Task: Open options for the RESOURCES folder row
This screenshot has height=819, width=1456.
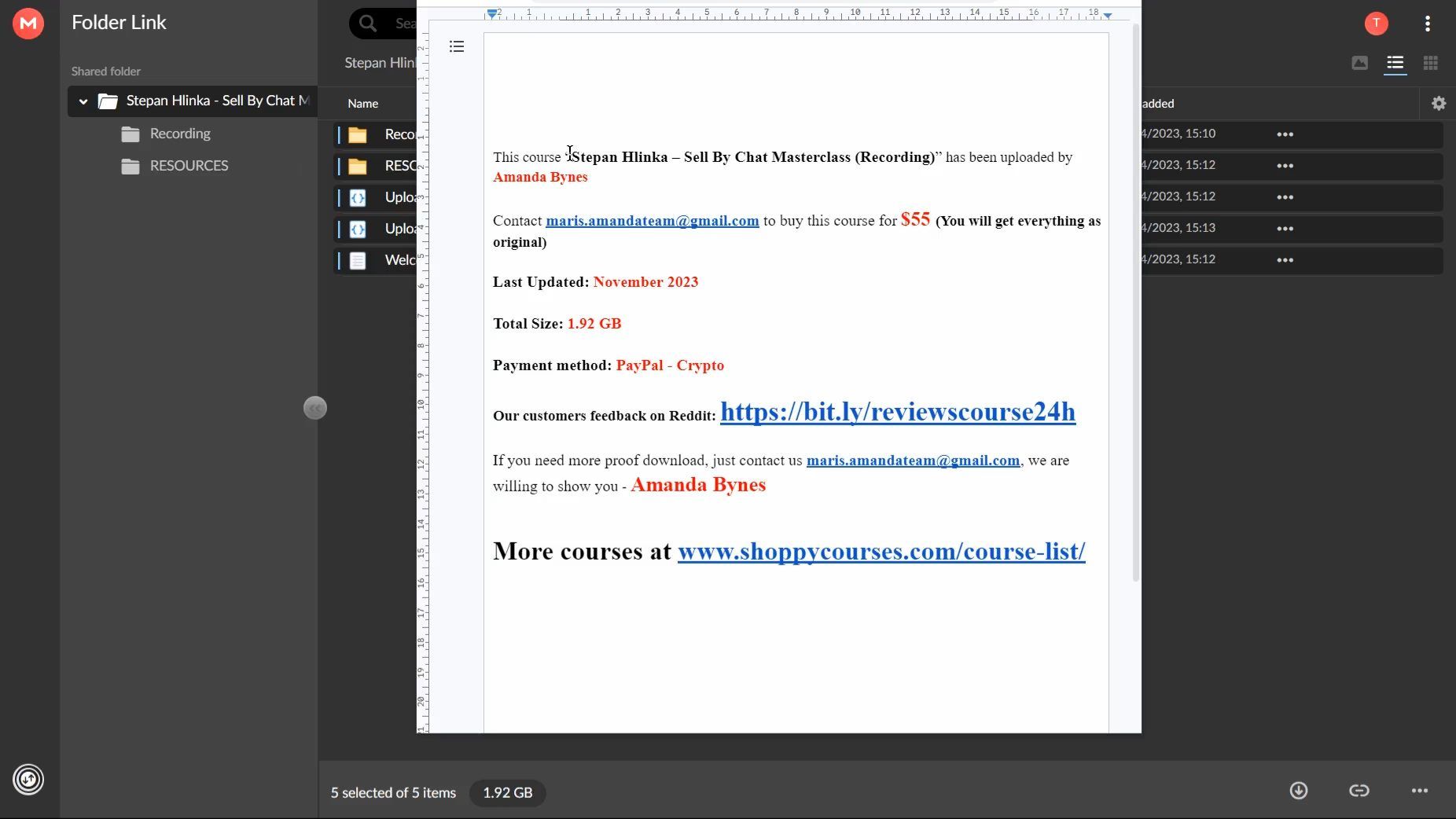Action: (1285, 166)
